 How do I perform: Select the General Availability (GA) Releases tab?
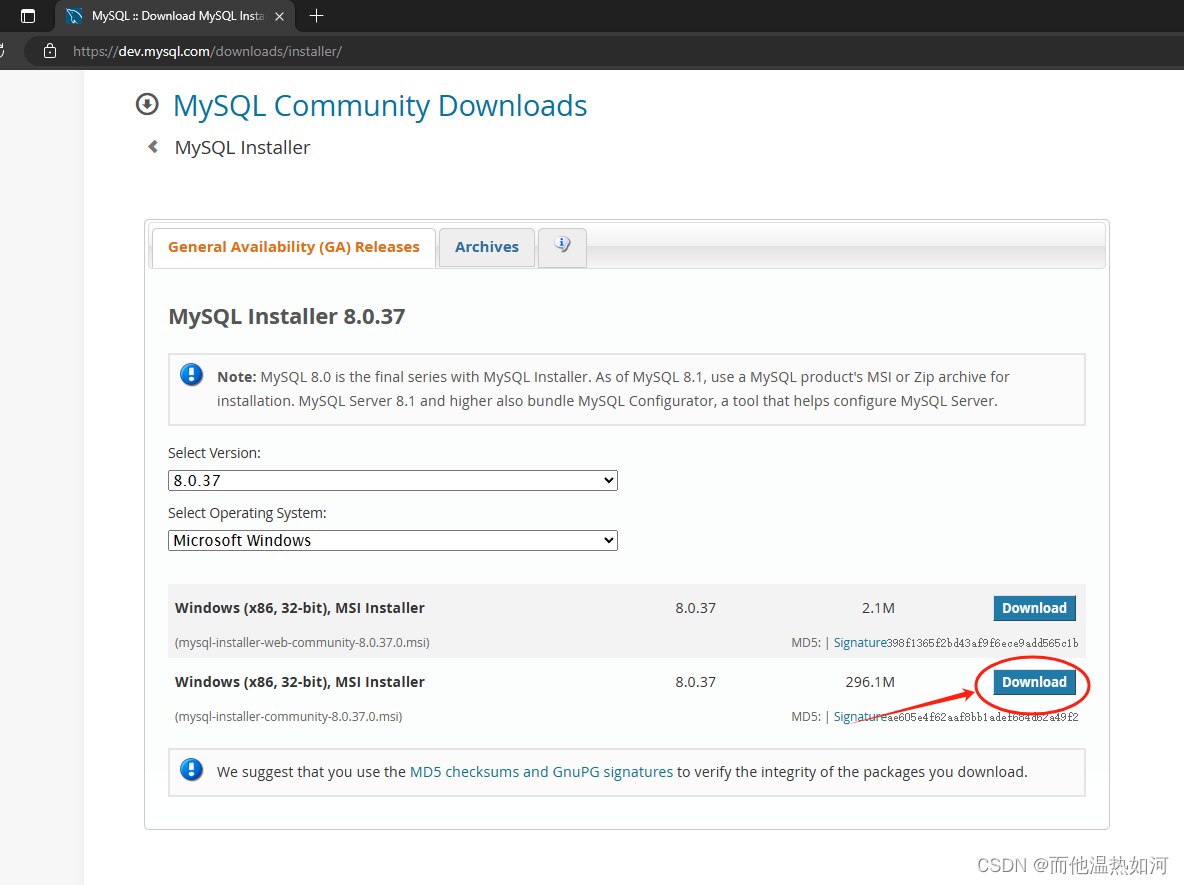(293, 247)
